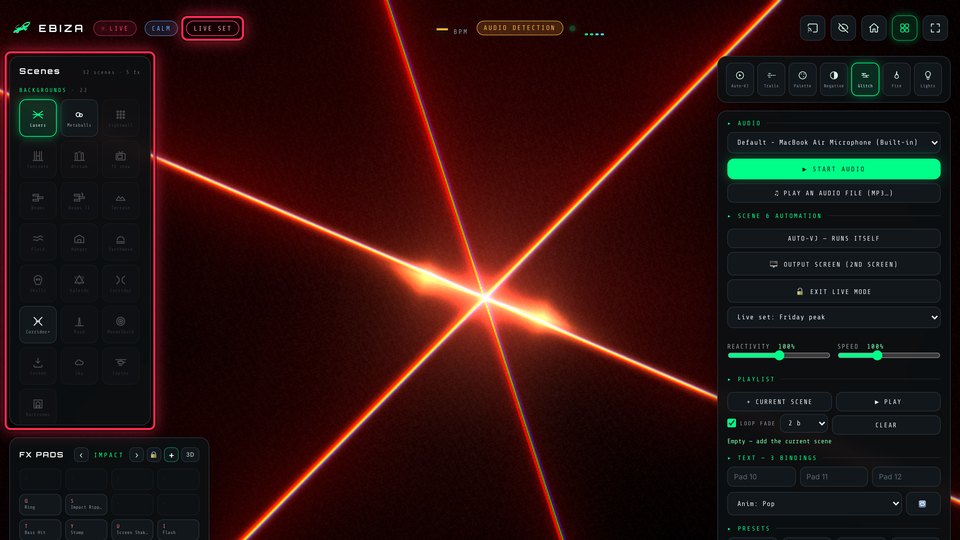Click the Pad 10 text field
The height and width of the screenshot is (540, 960).
click(761, 476)
